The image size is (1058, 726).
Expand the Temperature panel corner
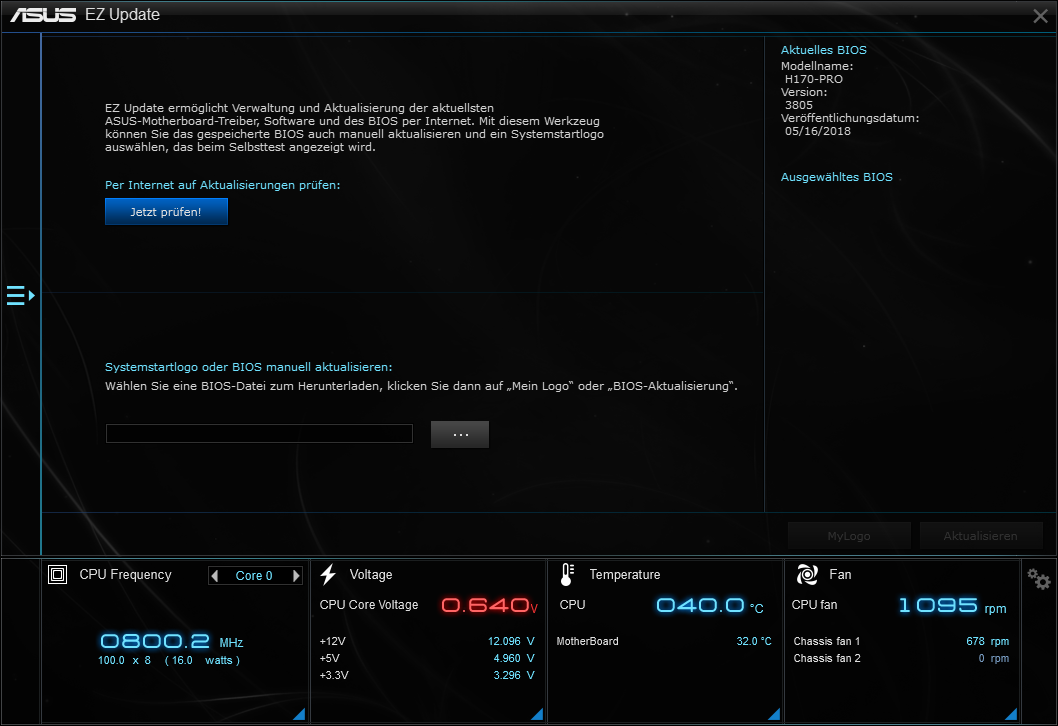pos(774,714)
